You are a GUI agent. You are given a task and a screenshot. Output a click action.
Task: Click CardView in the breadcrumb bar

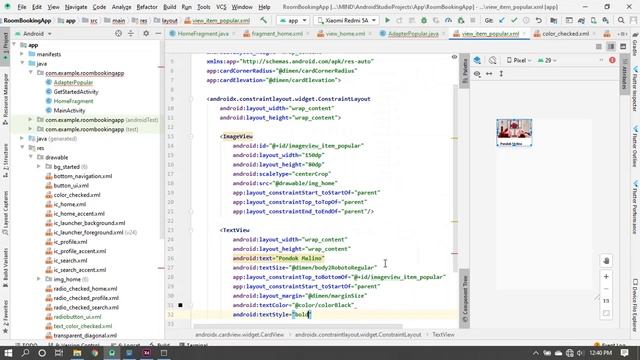click(239, 335)
